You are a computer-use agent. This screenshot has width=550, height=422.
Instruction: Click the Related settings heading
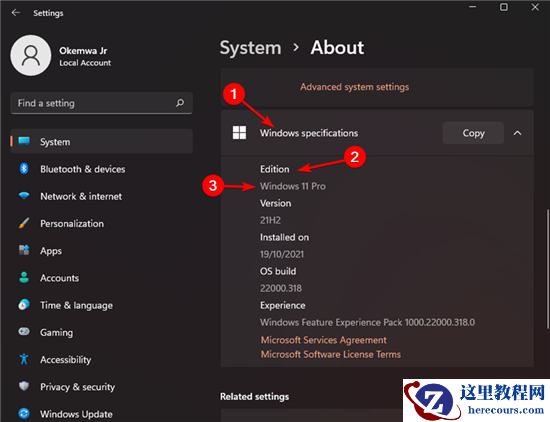[x=254, y=396]
